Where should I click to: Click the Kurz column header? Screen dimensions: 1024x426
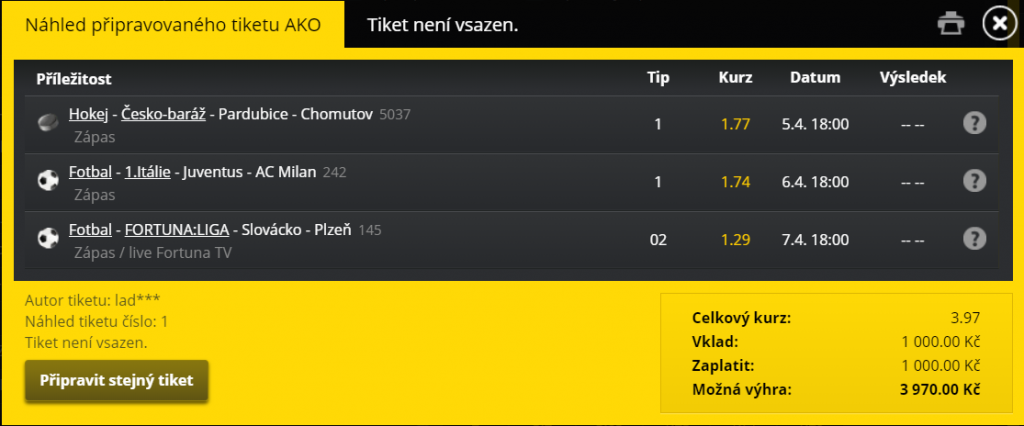735,77
